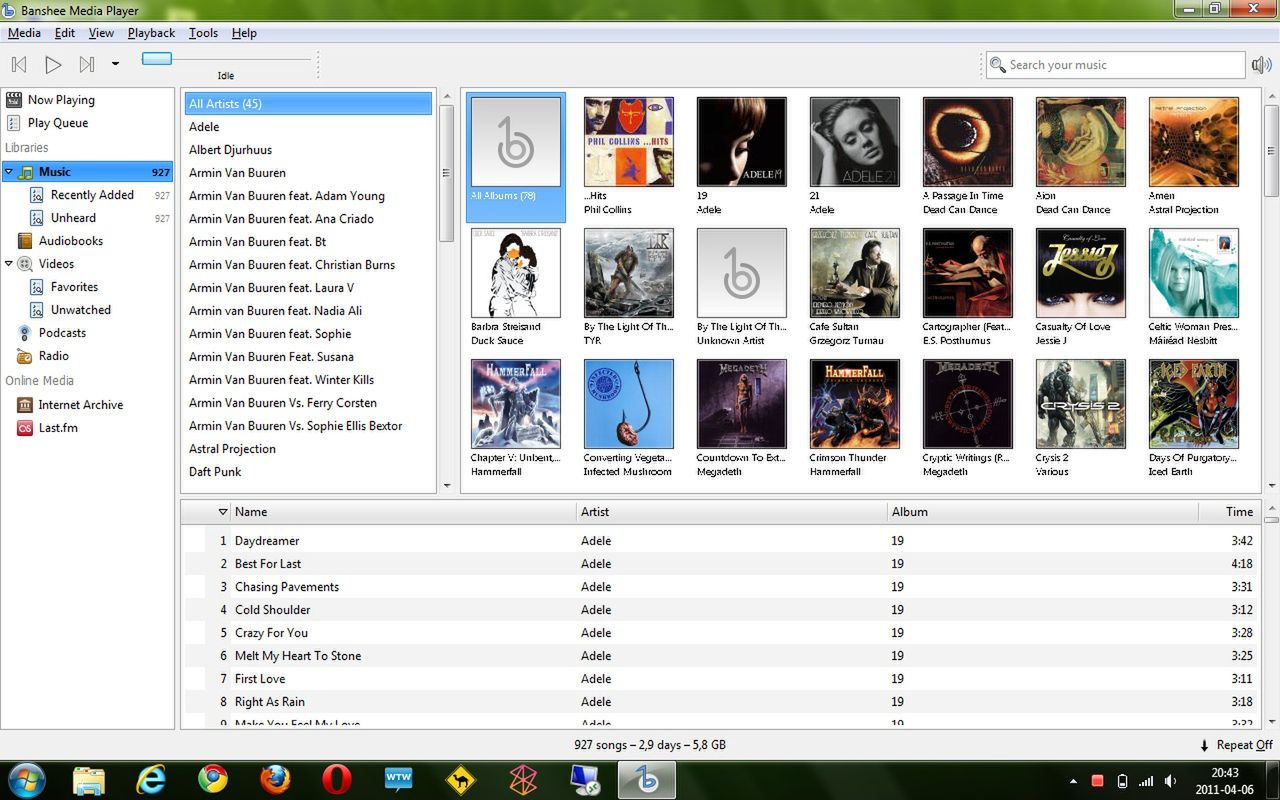Viewport: 1280px width, 800px height.
Task: Open Now Playing in the sidebar
Action: tap(88, 100)
